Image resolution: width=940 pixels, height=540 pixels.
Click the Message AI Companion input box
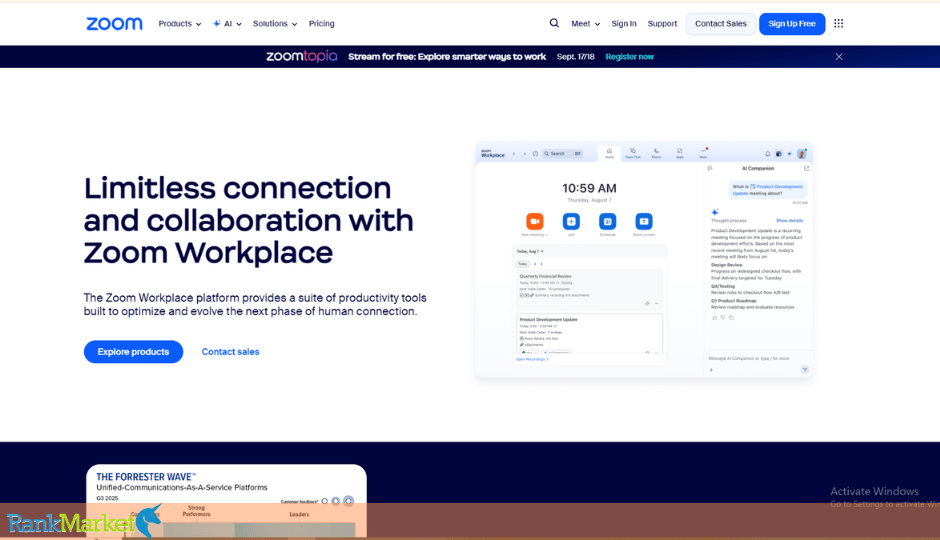(749, 358)
